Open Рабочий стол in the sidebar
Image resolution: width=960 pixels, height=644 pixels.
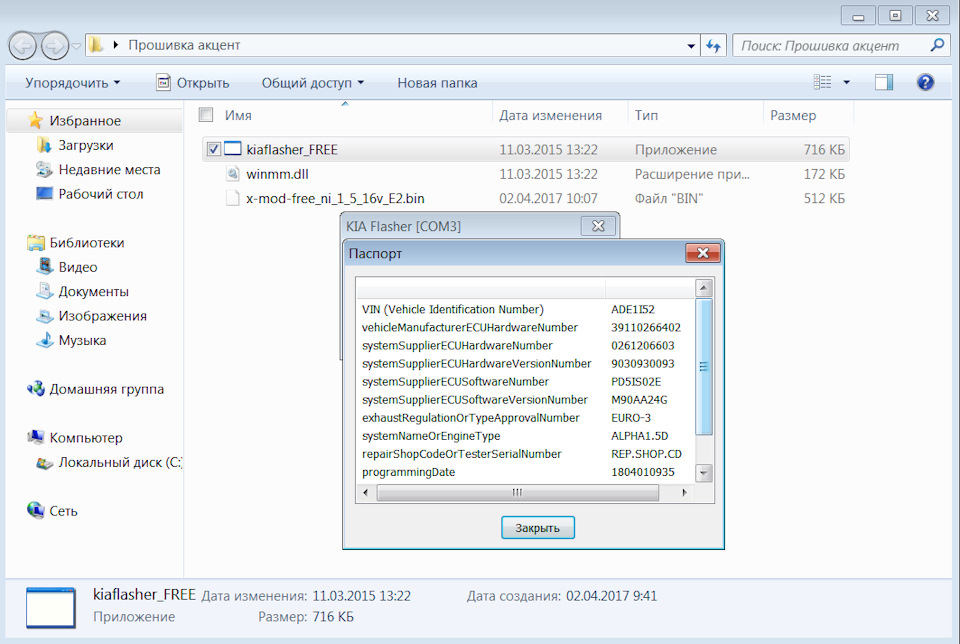click(x=101, y=194)
